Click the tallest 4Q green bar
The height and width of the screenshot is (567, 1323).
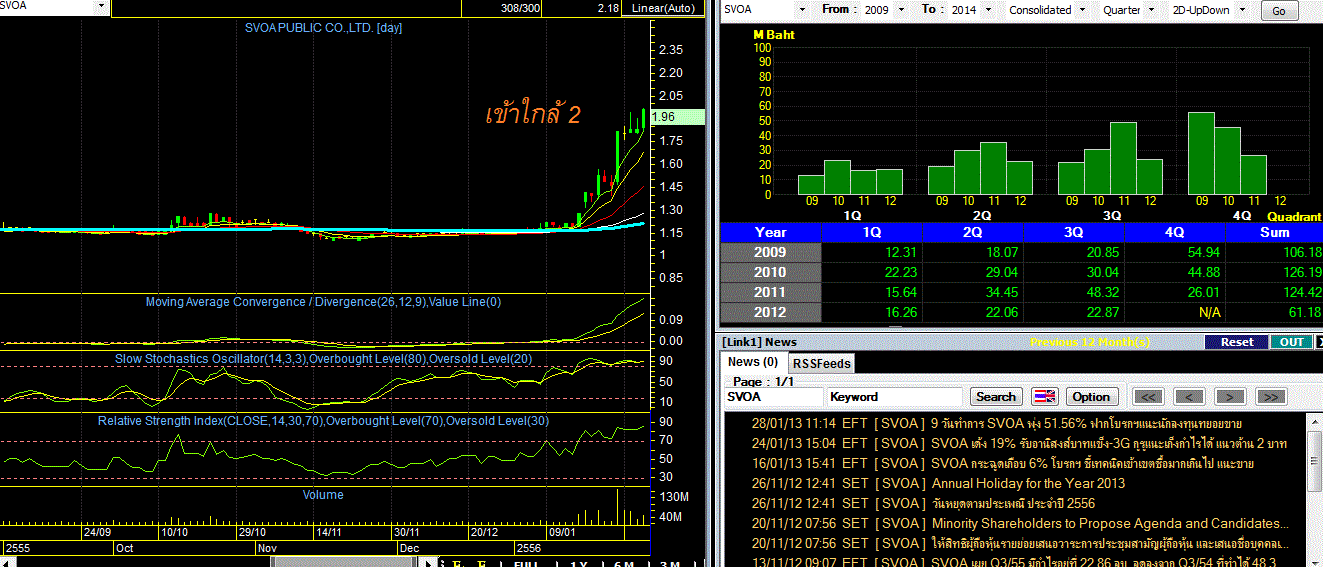tap(1201, 153)
